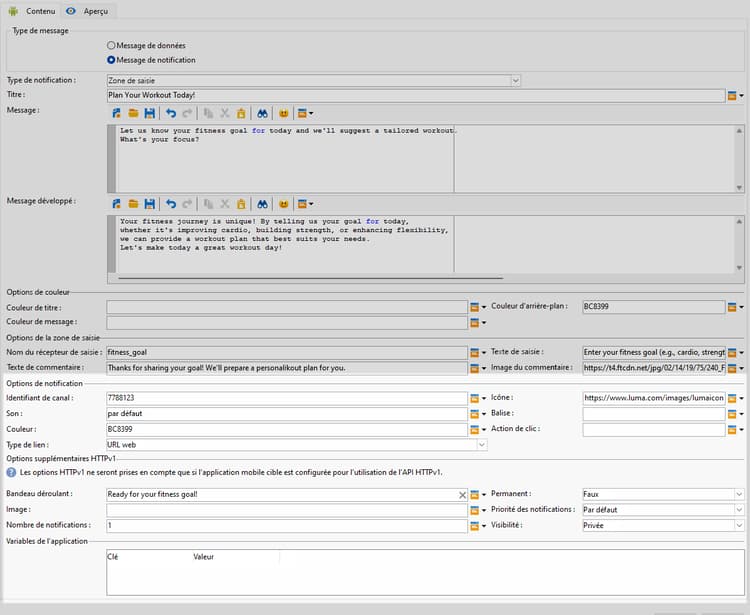Click the open folder icon in Message développé toolbar
The image size is (750, 615).
click(133, 204)
